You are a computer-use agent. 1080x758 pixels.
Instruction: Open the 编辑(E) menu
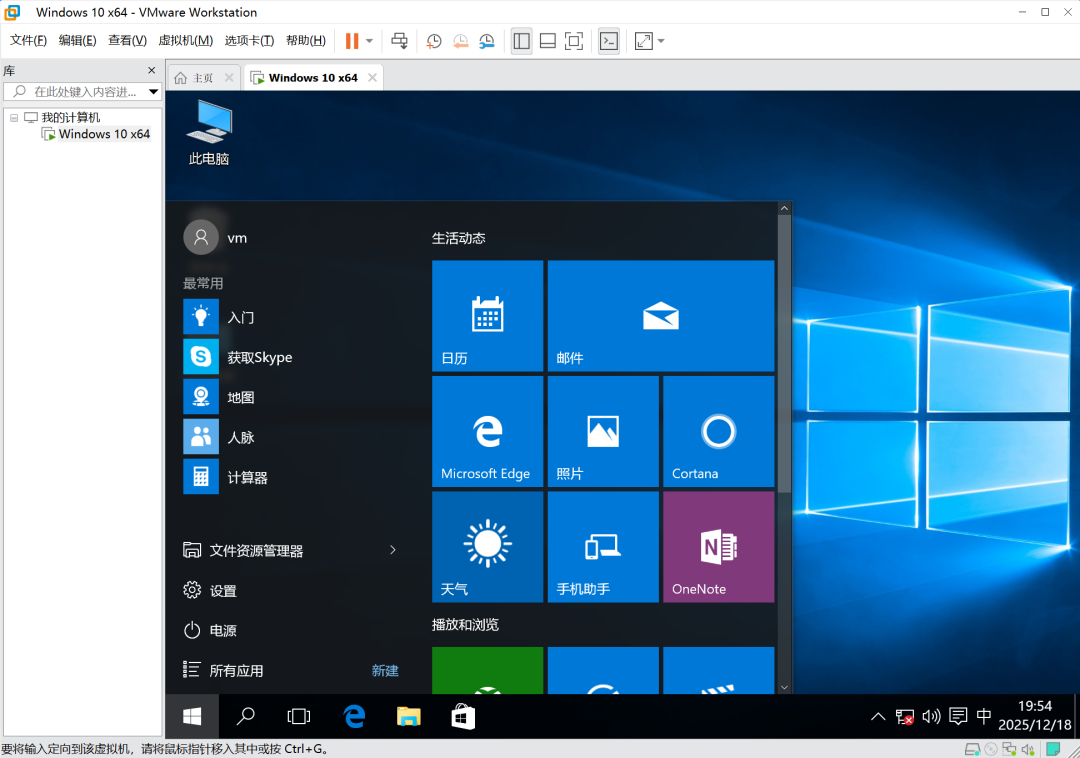point(77,40)
